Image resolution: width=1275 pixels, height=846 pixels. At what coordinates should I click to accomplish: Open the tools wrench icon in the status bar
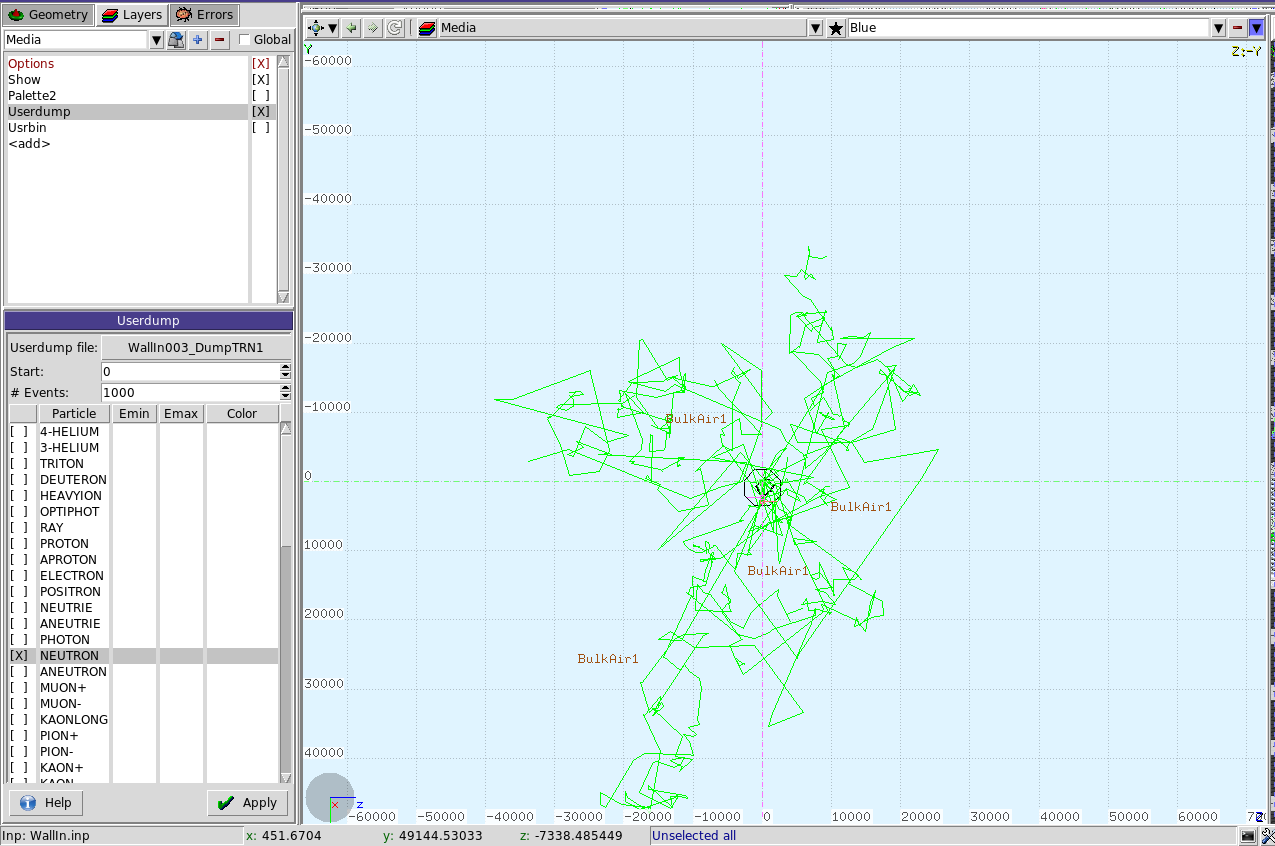click(x=1266, y=835)
